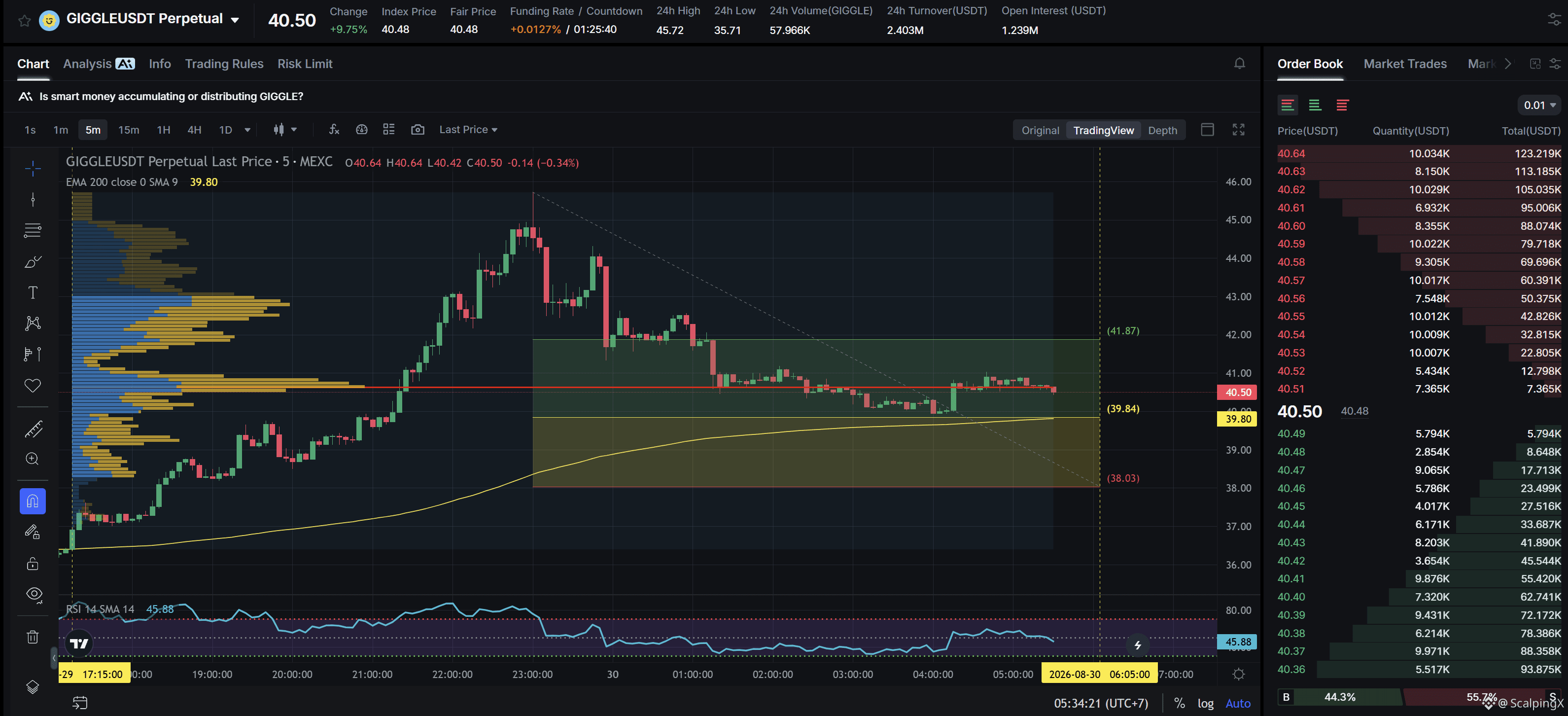Image resolution: width=1568 pixels, height=716 pixels.
Task: Select the zoom in tool
Action: (33, 459)
